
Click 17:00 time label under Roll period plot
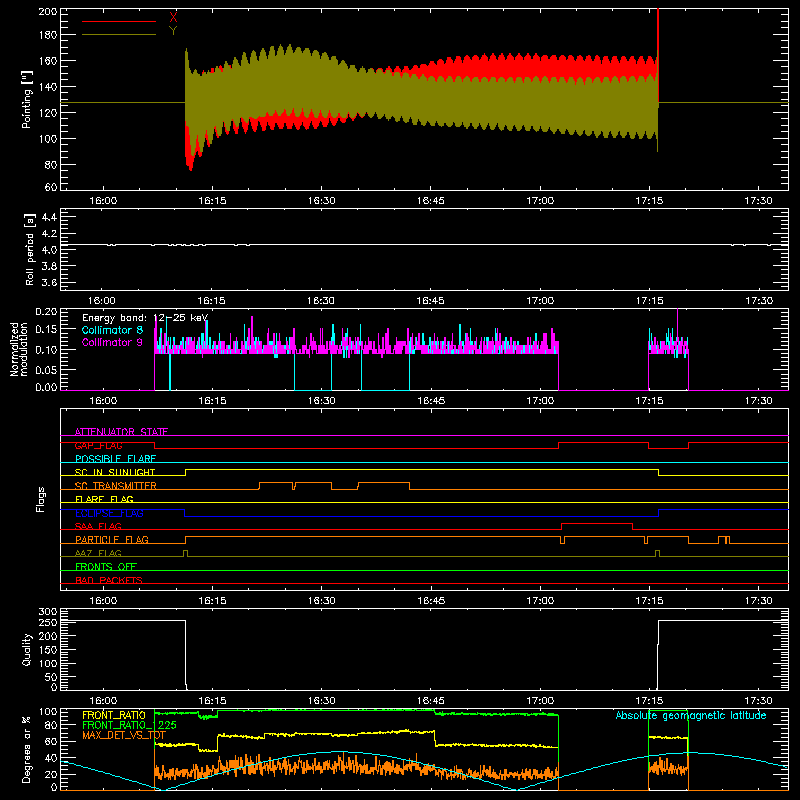[x=540, y=301]
